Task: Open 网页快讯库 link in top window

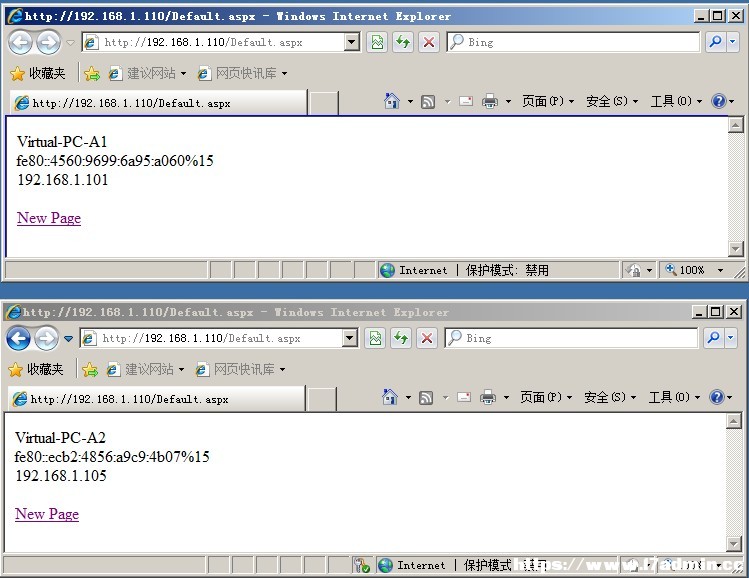Action: 242,74
